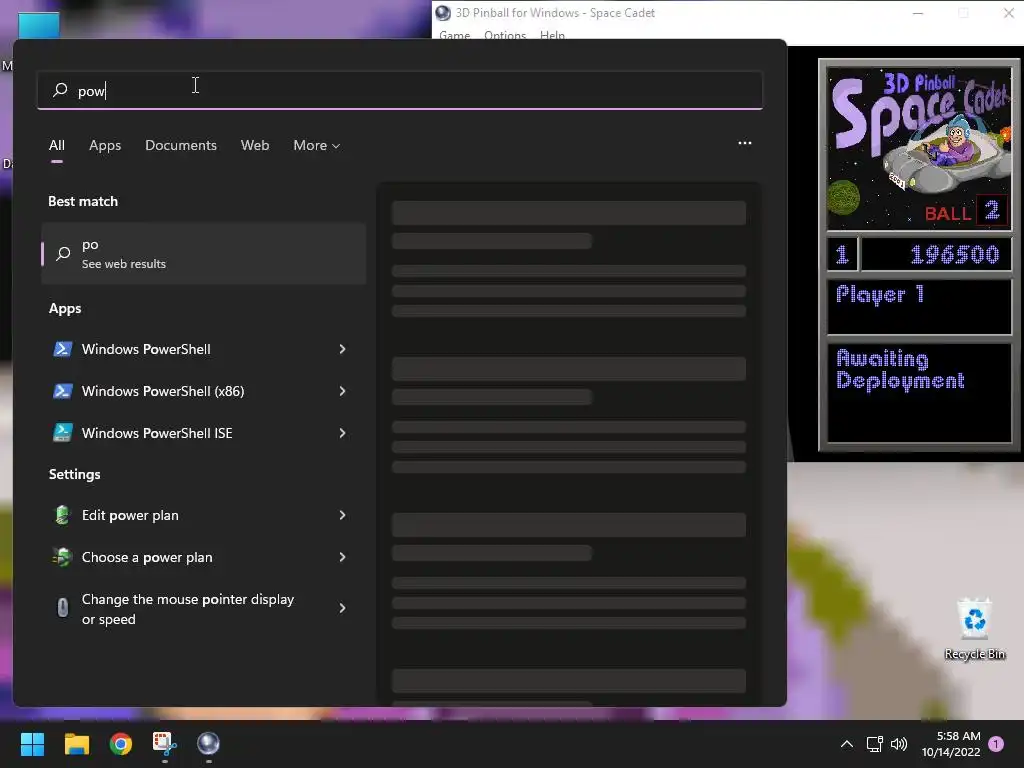Click the Edit power plan battery icon
This screenshot has height=768, width=1024.
(x=62, y=515)
